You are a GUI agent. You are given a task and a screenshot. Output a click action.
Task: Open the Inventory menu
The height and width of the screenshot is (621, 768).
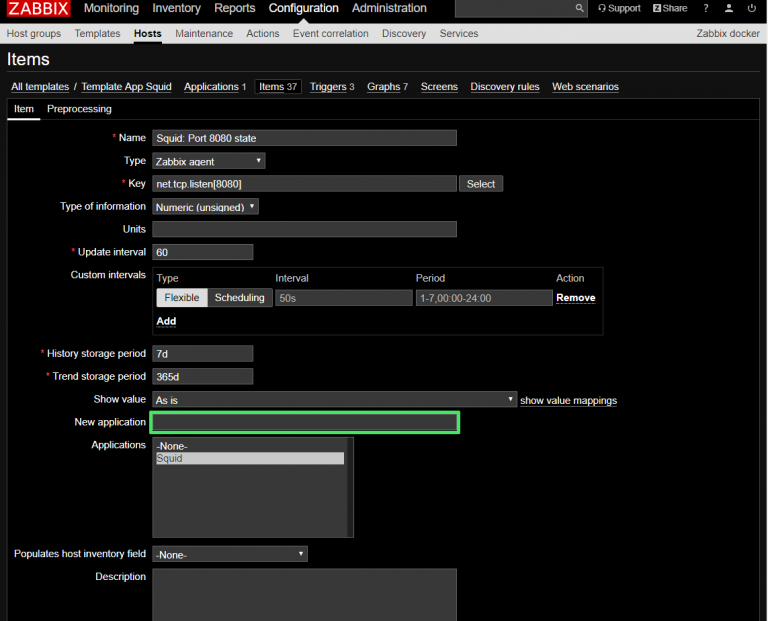pyautogui.click(x=176, y=8)
